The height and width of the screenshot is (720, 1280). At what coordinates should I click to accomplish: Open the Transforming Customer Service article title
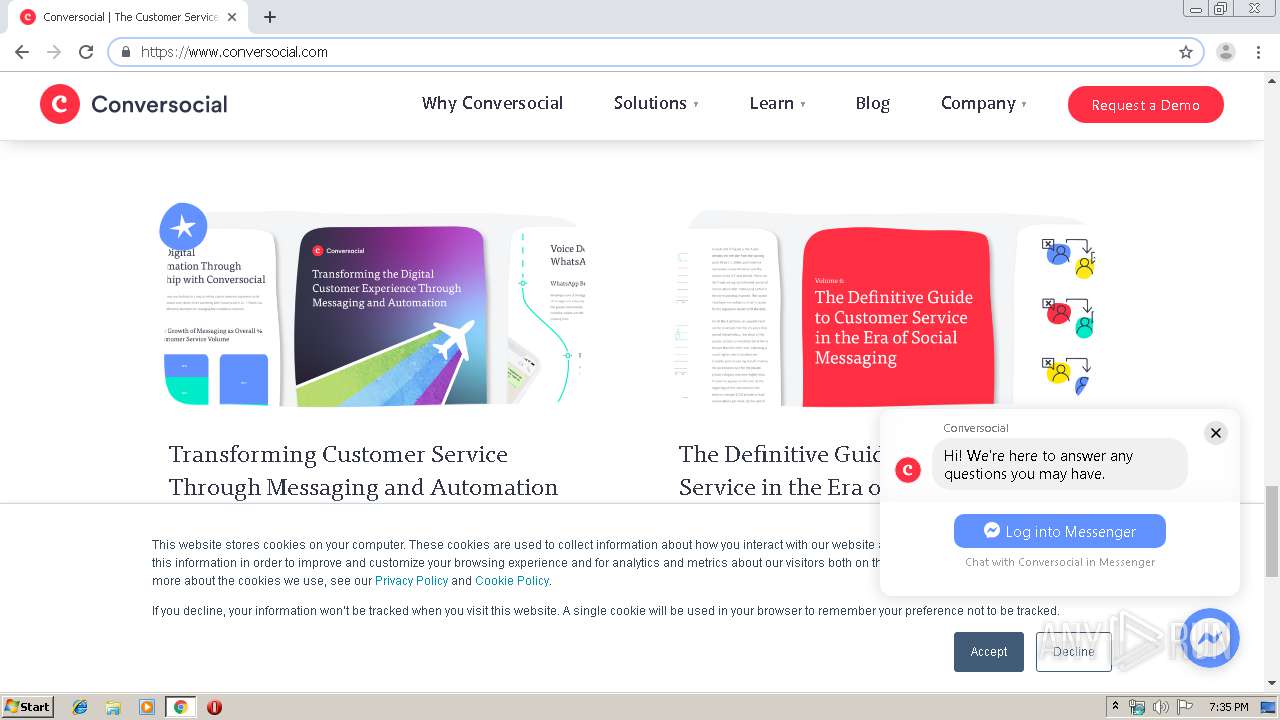point(363,471)
